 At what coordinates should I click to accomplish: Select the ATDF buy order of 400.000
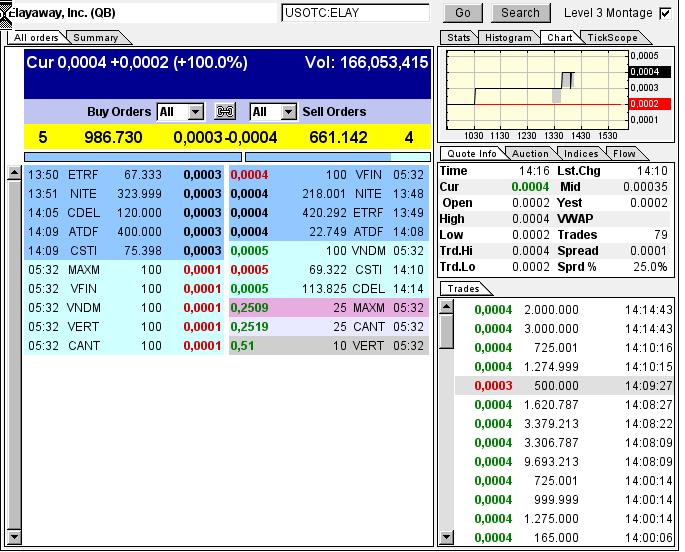124,231
